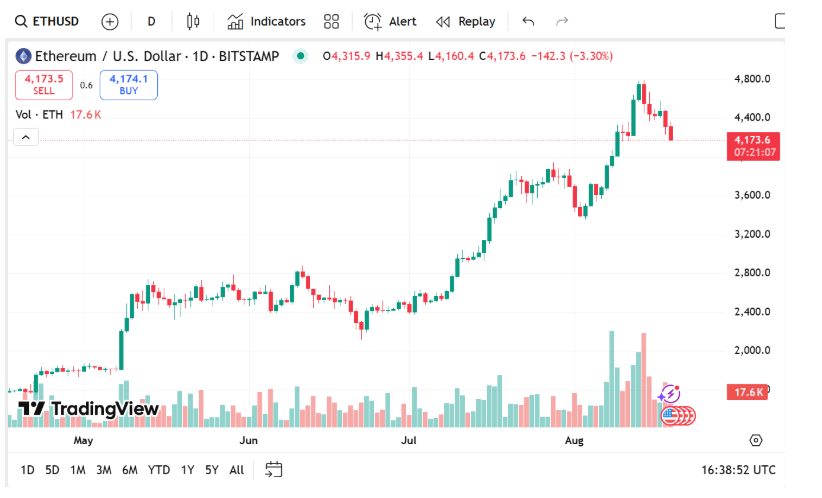Image resolution: width=822 pixels, height=498 pixels.
Task: Open chart settings gear on time axis
Action: tap(756, 440)
